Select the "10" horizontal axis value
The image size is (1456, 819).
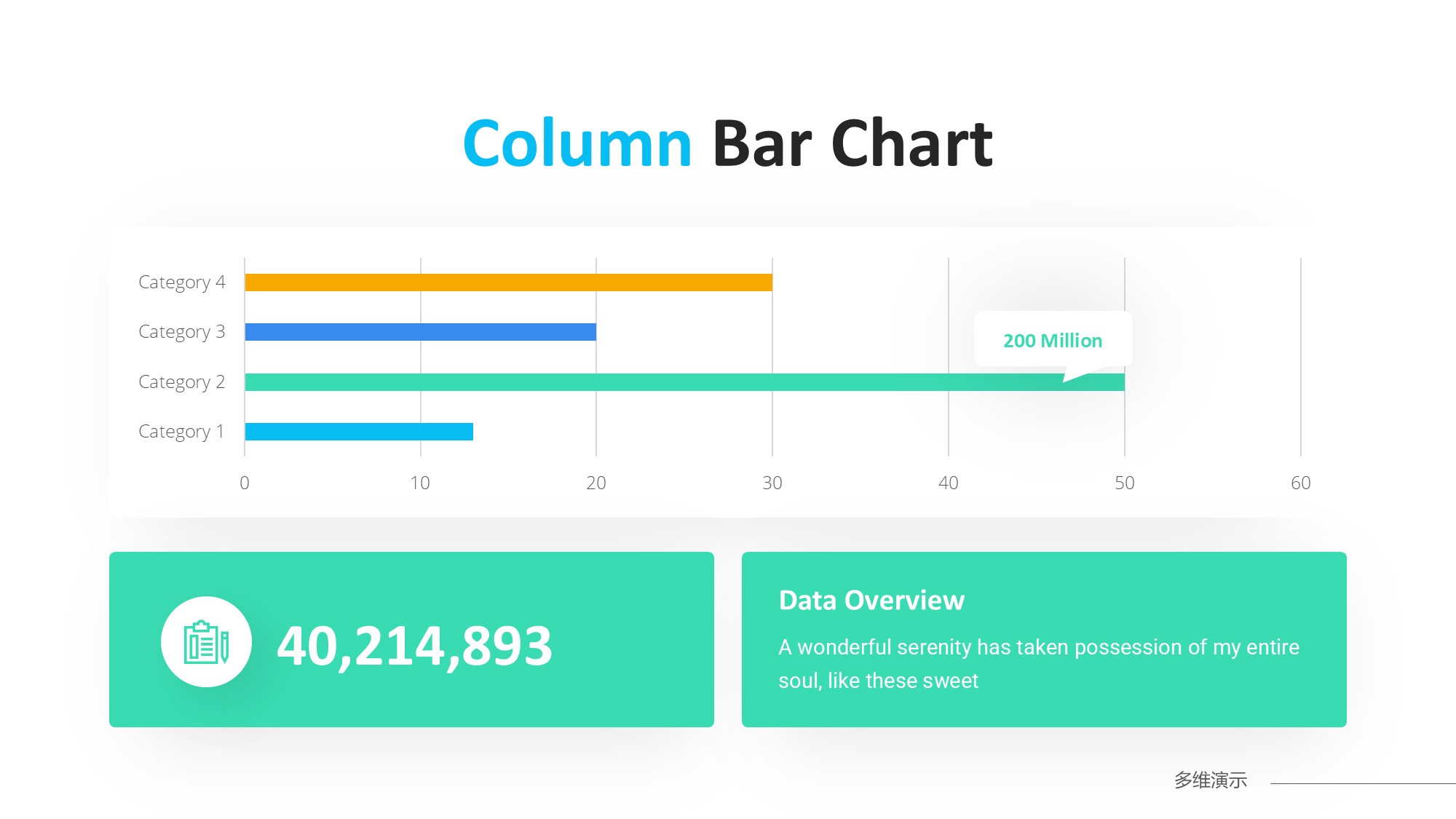[420, 483]
